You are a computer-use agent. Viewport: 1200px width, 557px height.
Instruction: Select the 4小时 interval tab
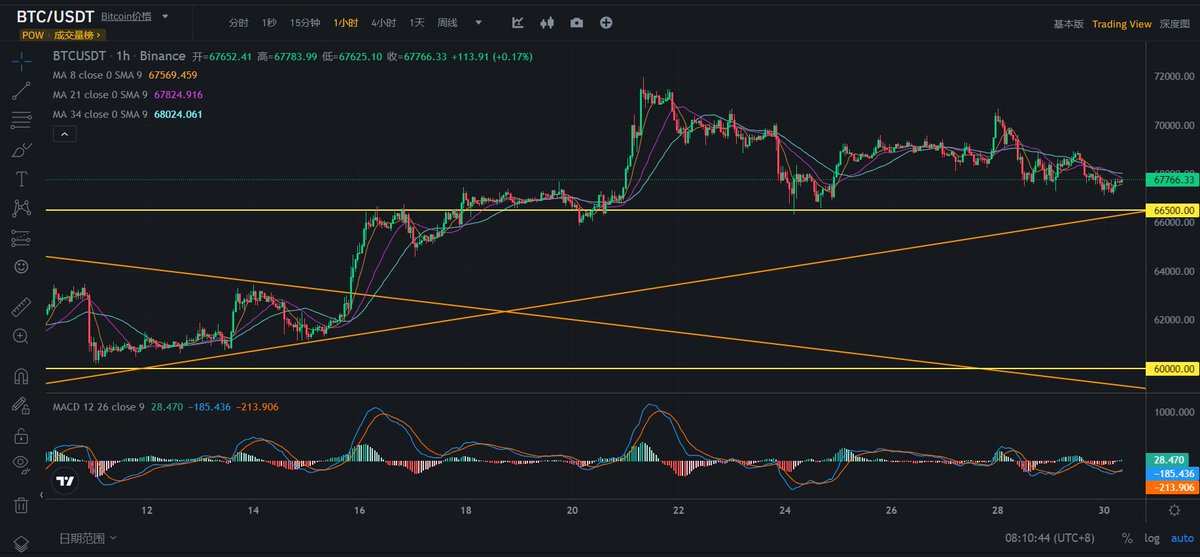pos(383,22)
